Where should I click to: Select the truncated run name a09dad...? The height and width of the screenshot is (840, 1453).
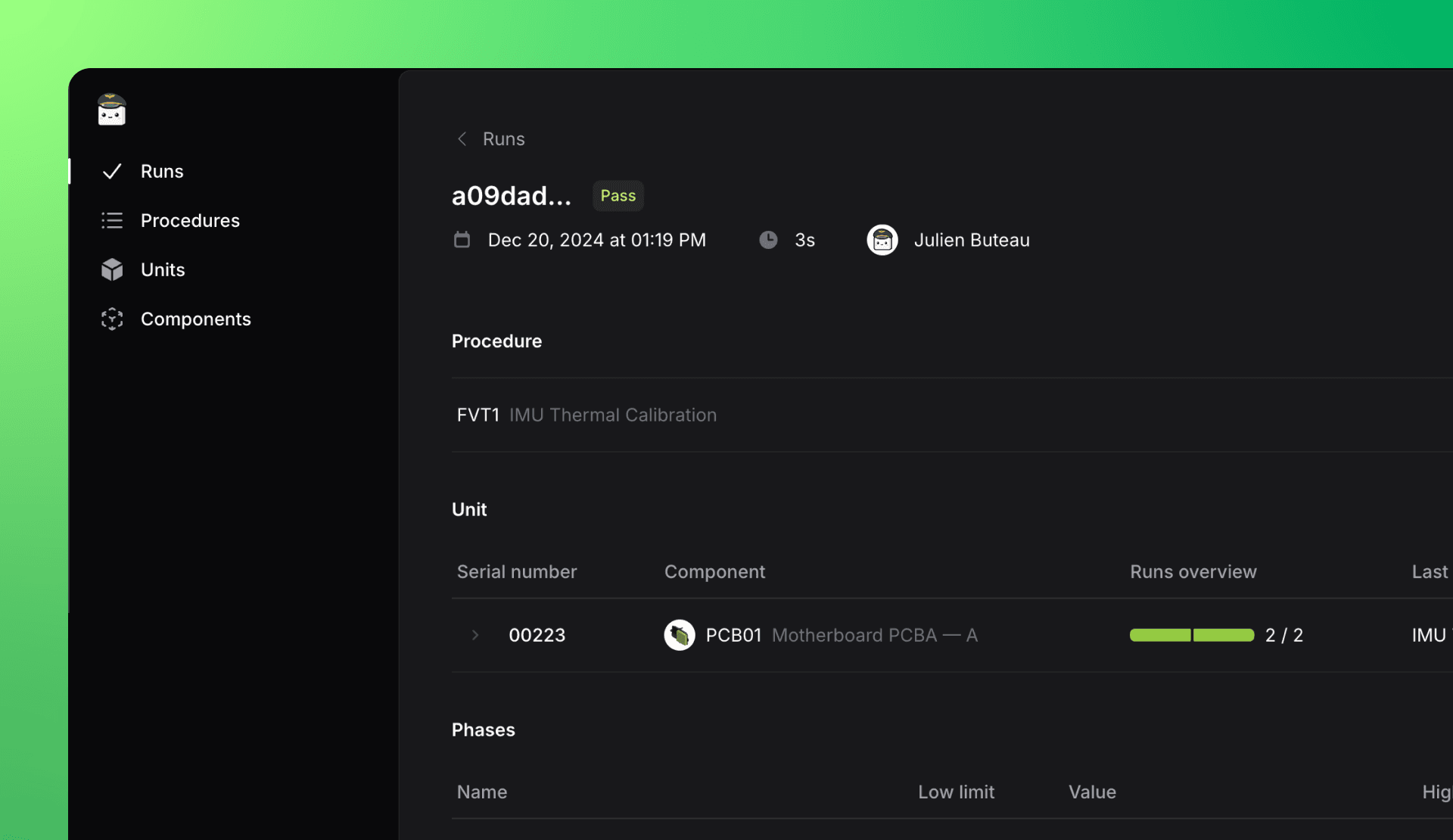pyautogui.click(x=512, y=195)
